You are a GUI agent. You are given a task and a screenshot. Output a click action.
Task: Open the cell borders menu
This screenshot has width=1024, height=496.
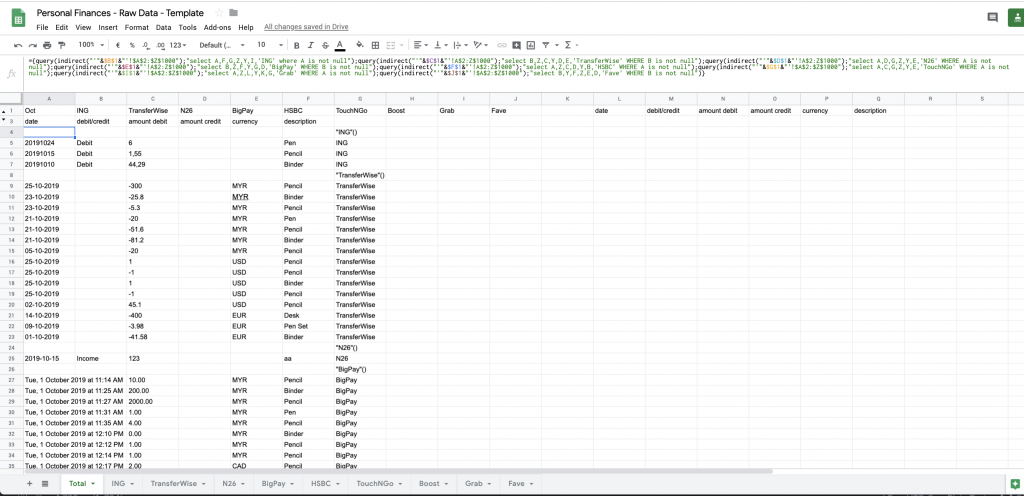click(375, 45)
